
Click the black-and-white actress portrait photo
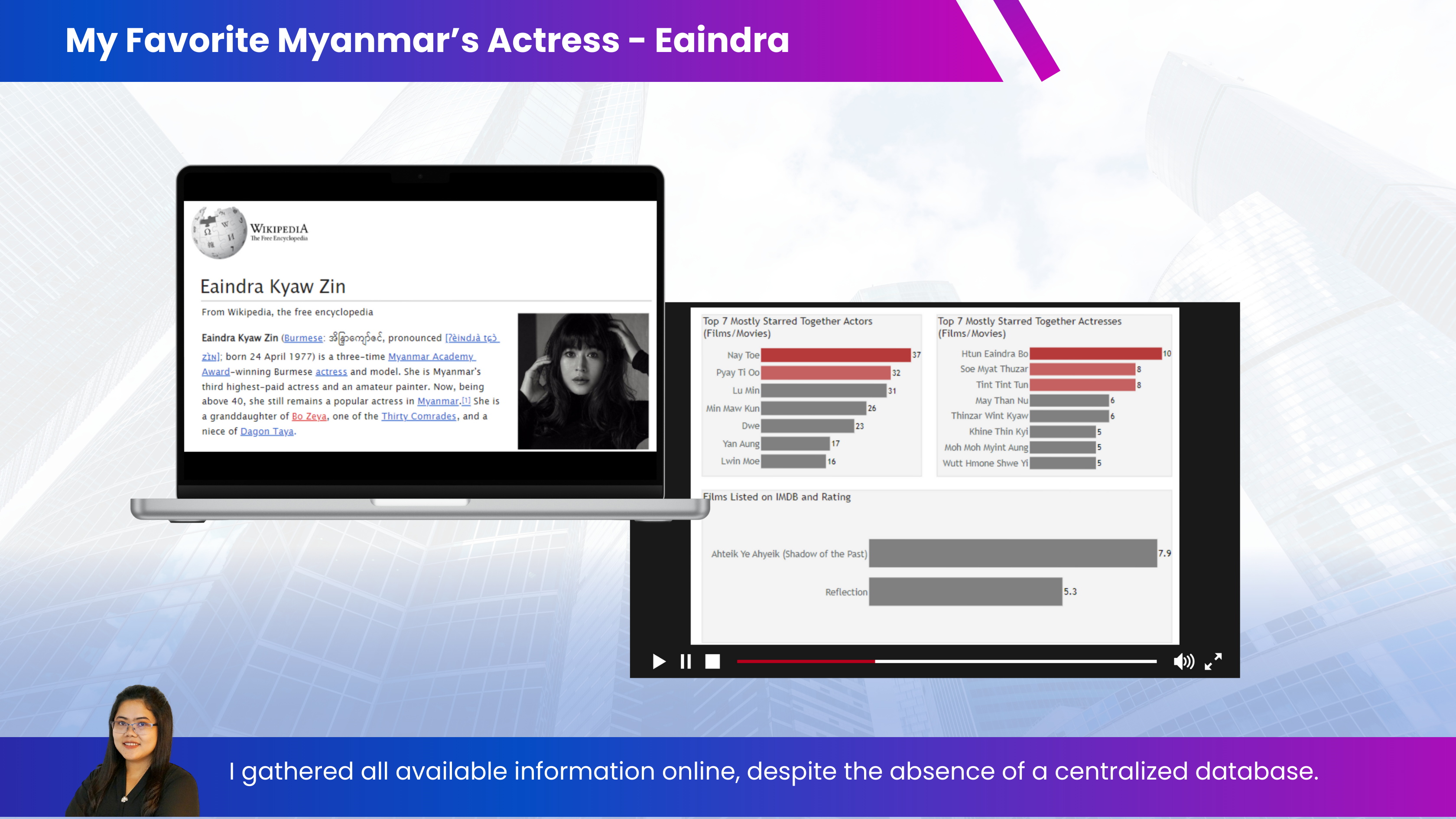583,381
